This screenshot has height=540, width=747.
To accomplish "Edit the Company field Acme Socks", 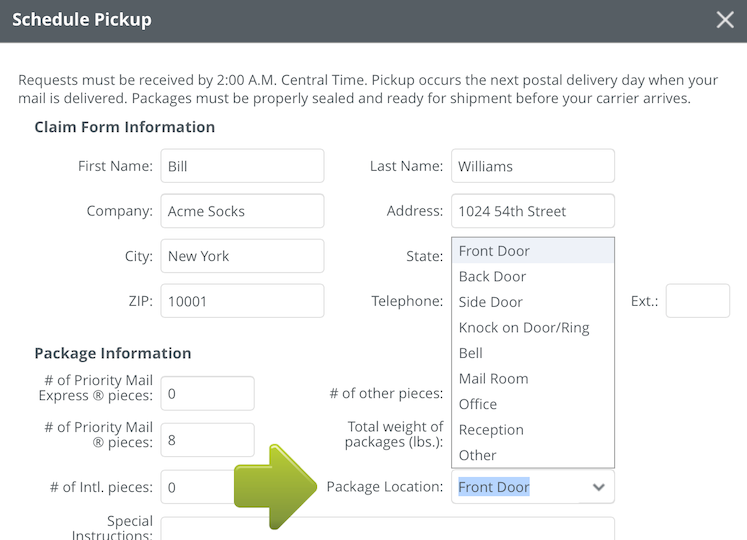I will coord(242,211).
